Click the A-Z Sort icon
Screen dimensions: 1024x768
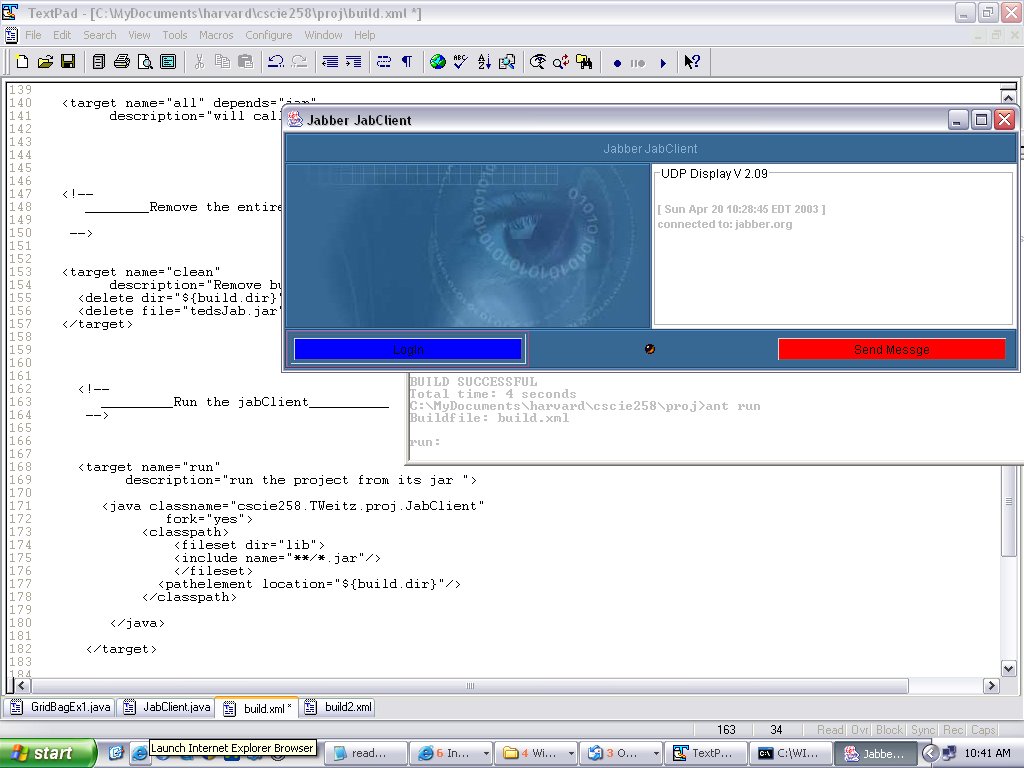pyautogui.click(x=484, y=62)
